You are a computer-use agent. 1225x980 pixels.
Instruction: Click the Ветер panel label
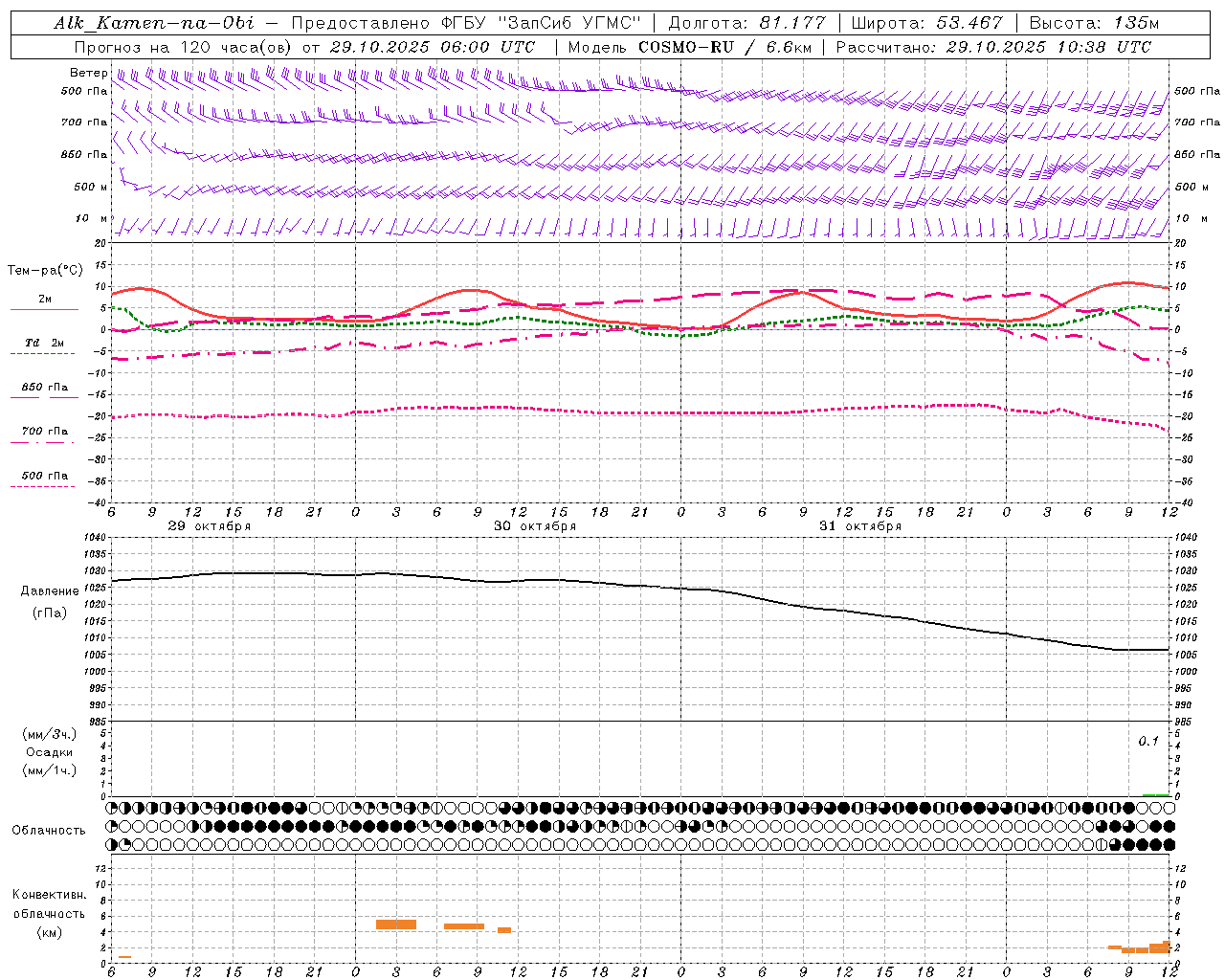(89, 73)
